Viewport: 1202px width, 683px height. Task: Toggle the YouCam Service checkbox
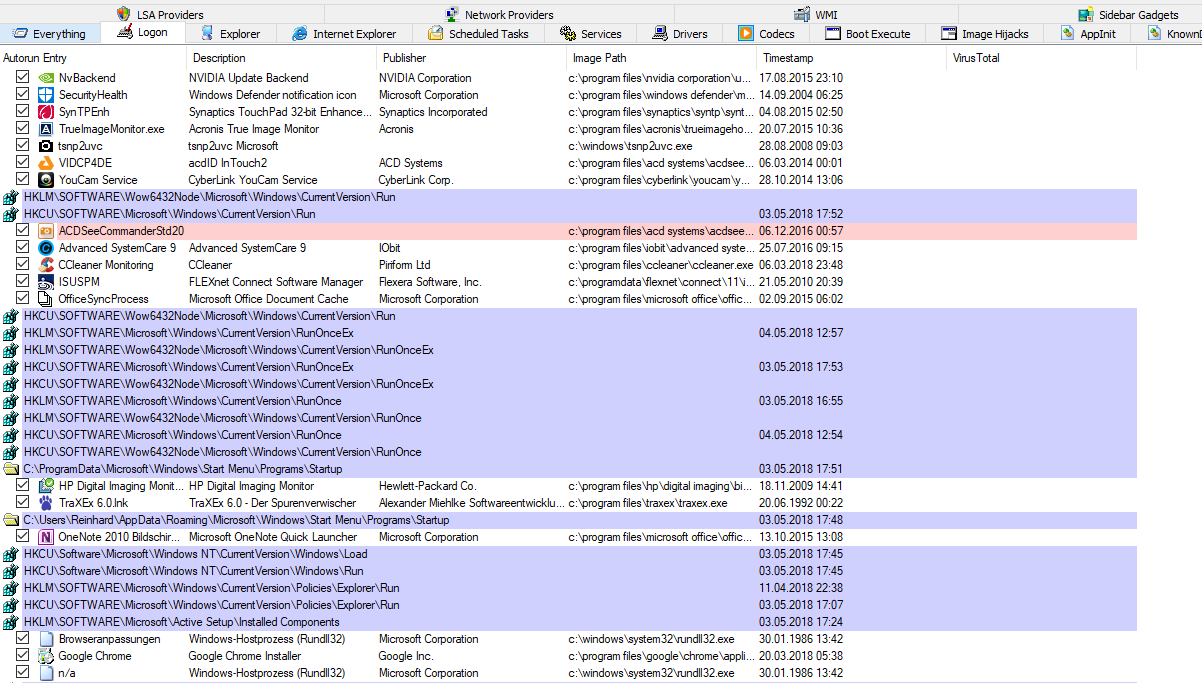pos(23,179)
